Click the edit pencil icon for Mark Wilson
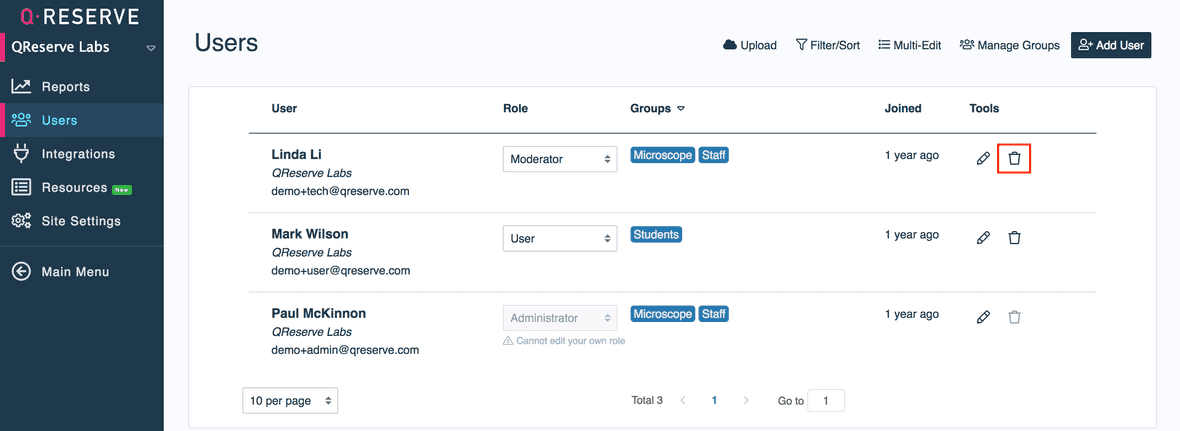Viewport: 1180px width, 431px height. pos(983,238)
